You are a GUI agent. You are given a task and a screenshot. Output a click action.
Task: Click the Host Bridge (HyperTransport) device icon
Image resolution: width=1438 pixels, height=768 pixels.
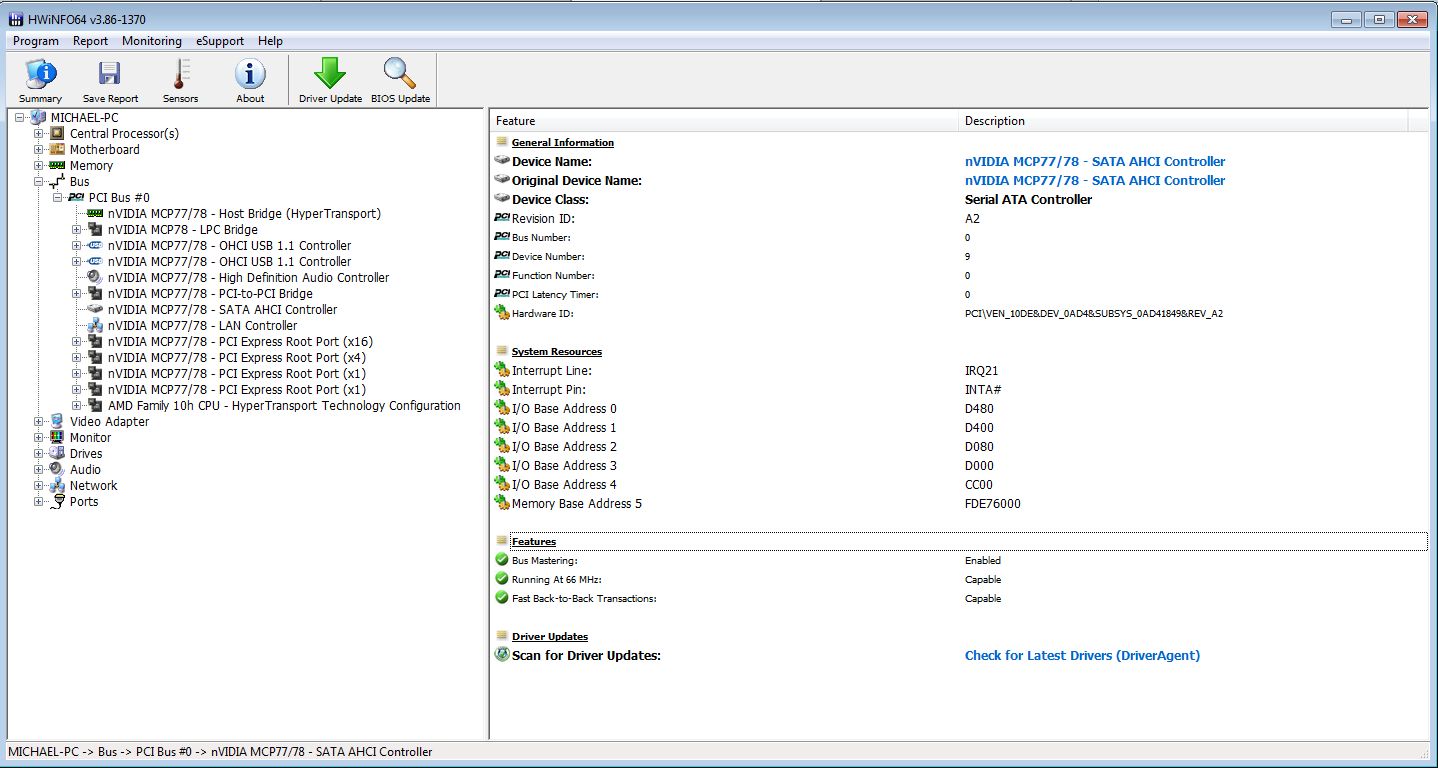click(x=95, y=214)
